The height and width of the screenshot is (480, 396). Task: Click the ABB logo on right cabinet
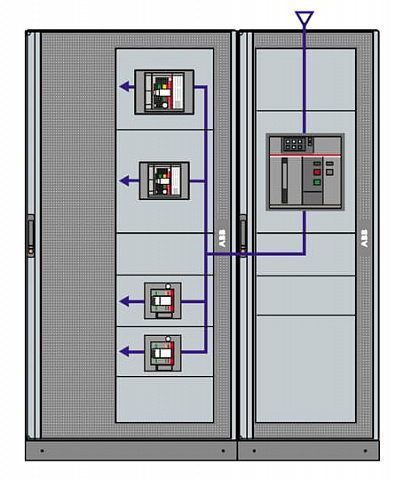coord(365,238)
